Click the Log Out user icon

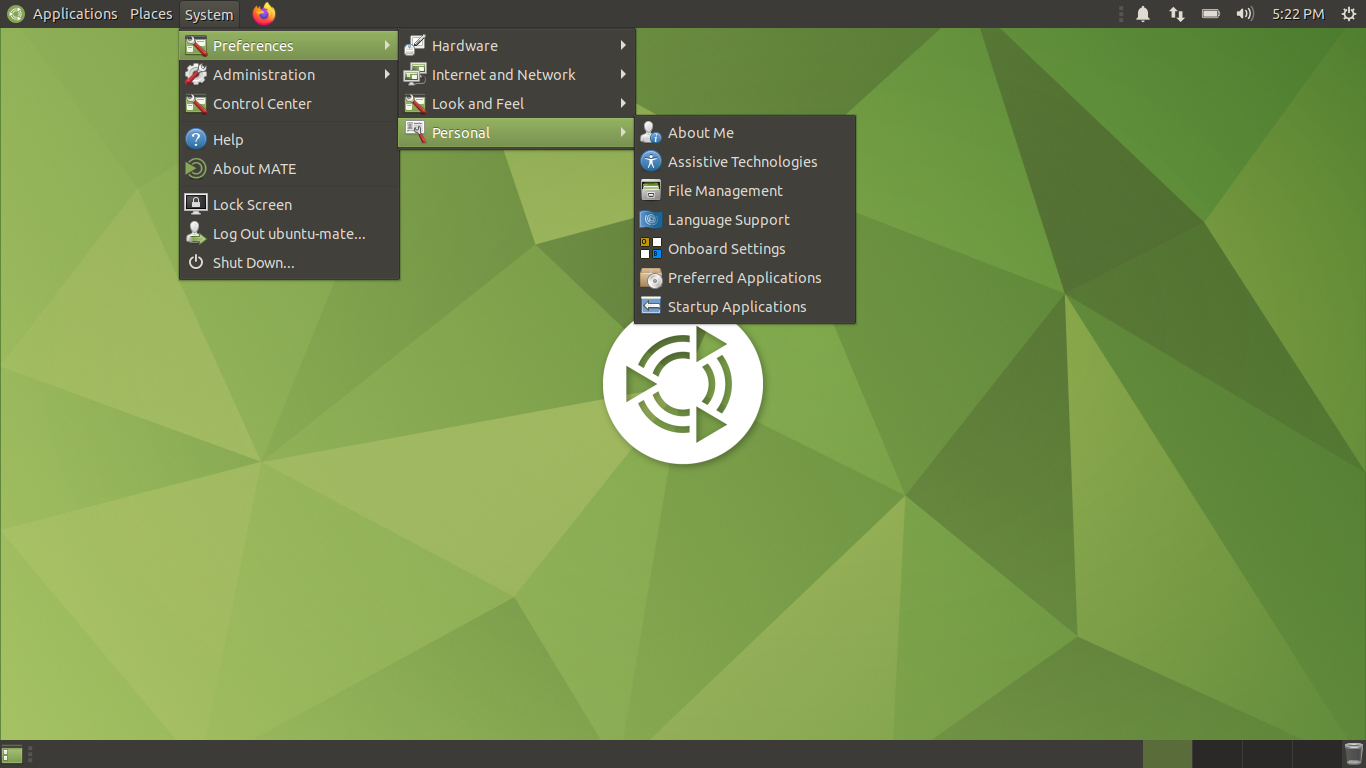tap(196, 234)
